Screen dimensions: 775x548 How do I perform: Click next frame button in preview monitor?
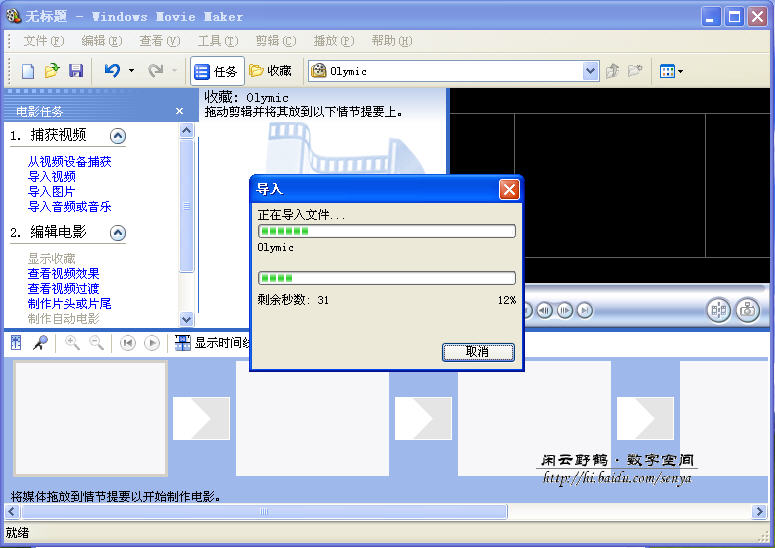pyautogui.click(x=565, y=310)
